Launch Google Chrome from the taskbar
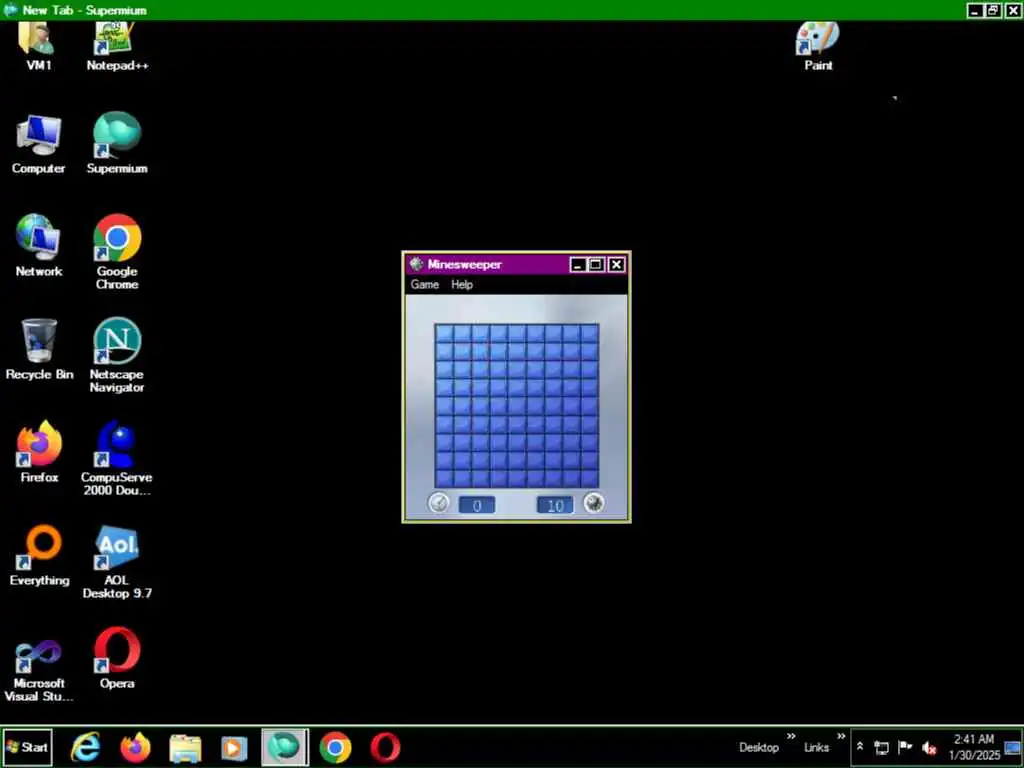The width and height of the screenshot is (1024, 768). [335, 747]
